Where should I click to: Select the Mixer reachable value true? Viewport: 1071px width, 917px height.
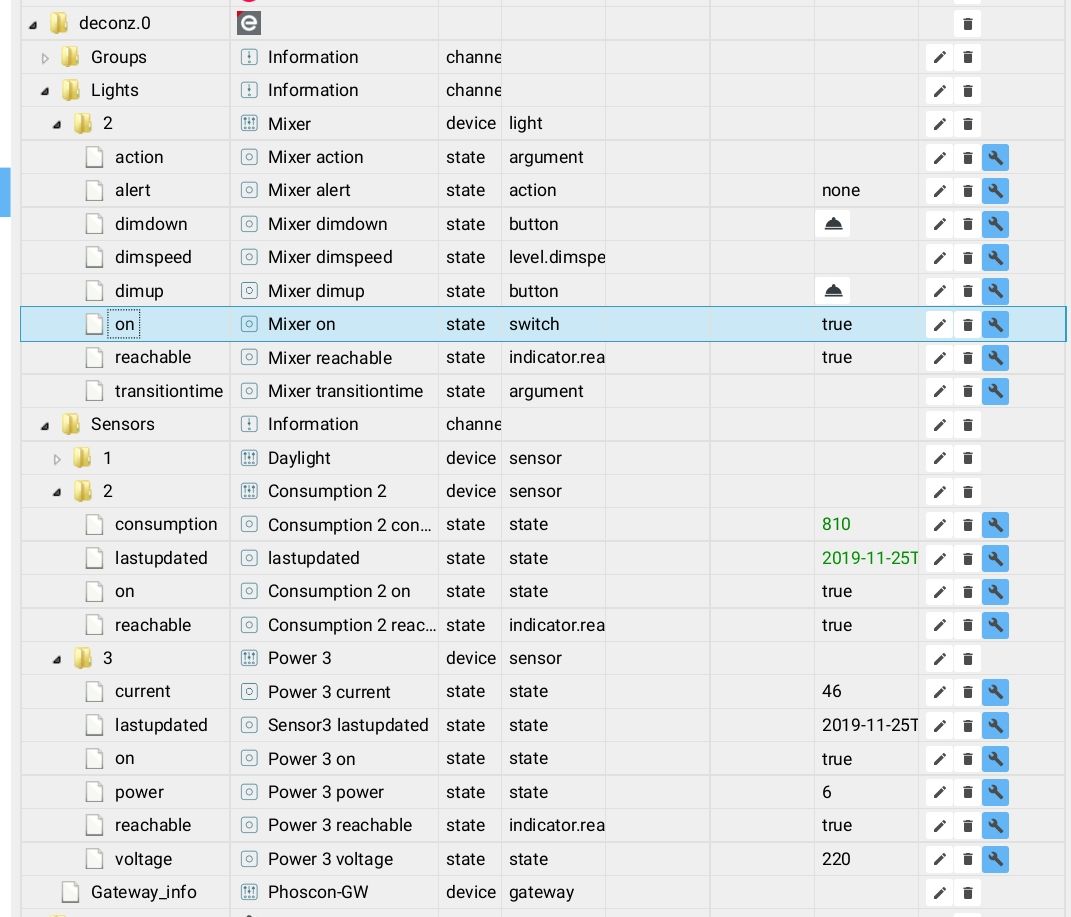(x=837, y=358)
